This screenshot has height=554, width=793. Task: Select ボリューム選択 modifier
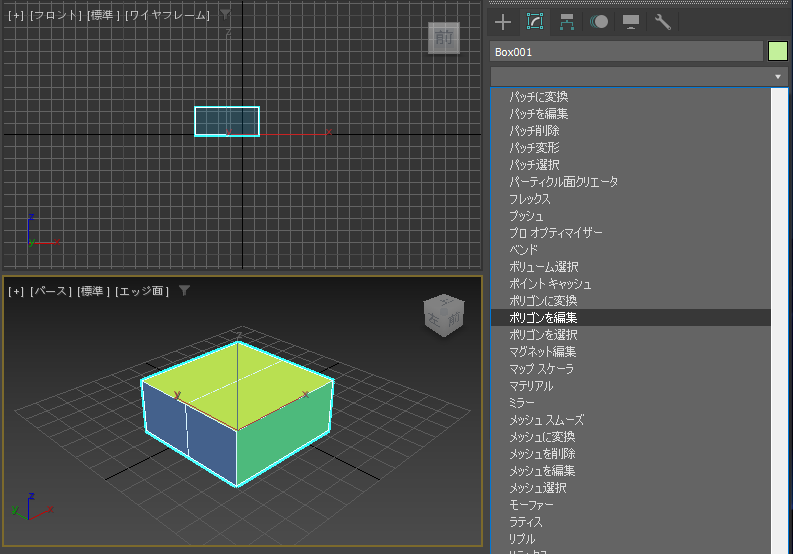(631, 267)
